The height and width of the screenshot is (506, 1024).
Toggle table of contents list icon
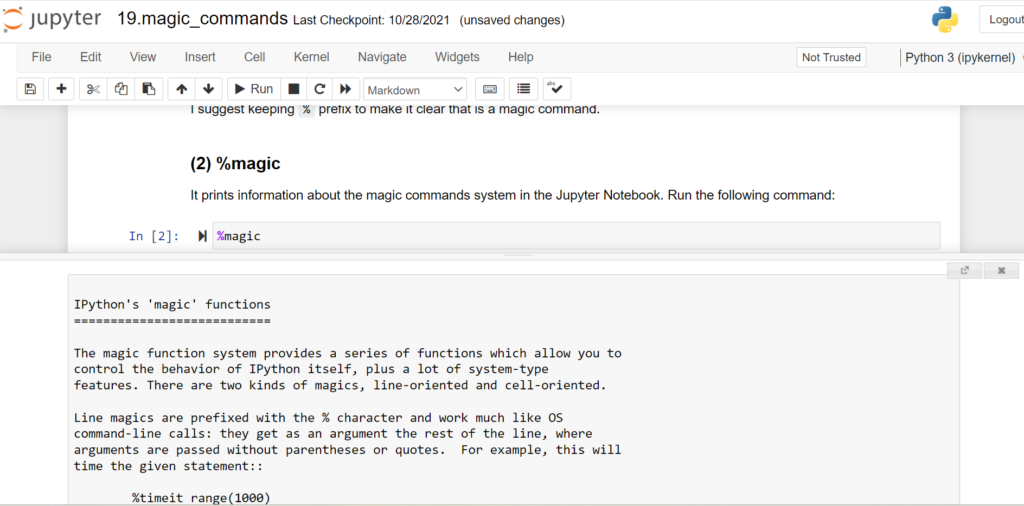coord(523,89)
